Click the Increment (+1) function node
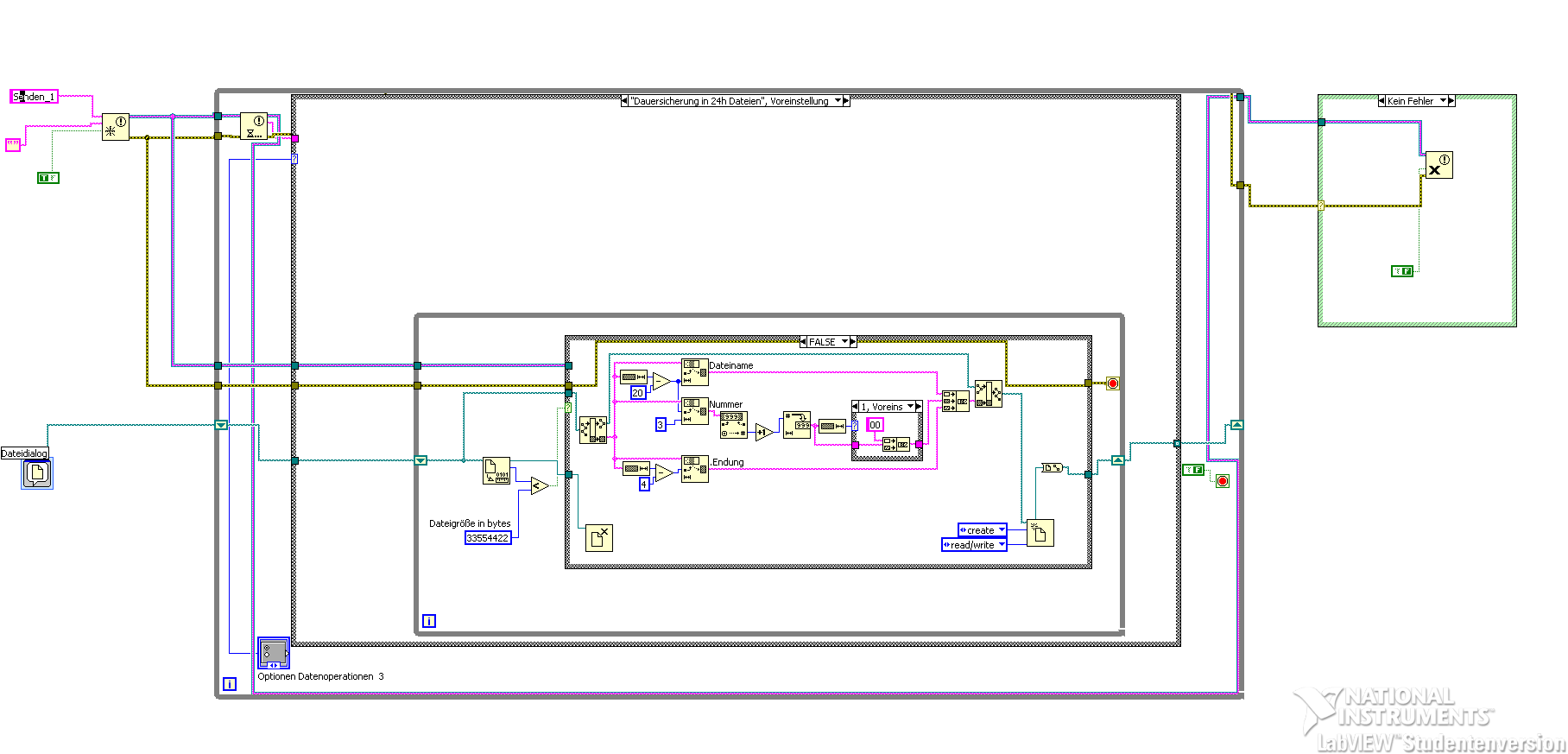Viewport: 1568px width, 754px height. pyautogui.click(x=764, y=432)
